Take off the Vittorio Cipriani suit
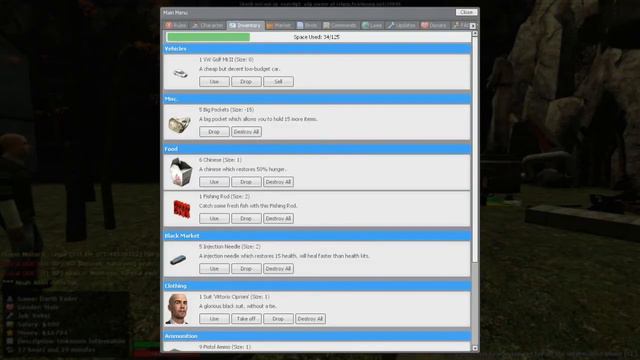Screen dimensions: 640x360 (246, 319)
